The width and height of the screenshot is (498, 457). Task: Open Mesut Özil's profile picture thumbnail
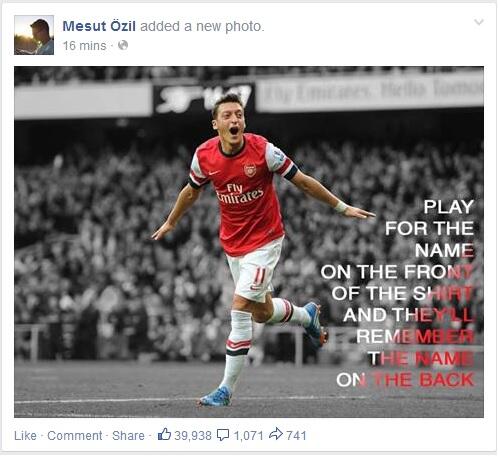[x=34, y=35]
